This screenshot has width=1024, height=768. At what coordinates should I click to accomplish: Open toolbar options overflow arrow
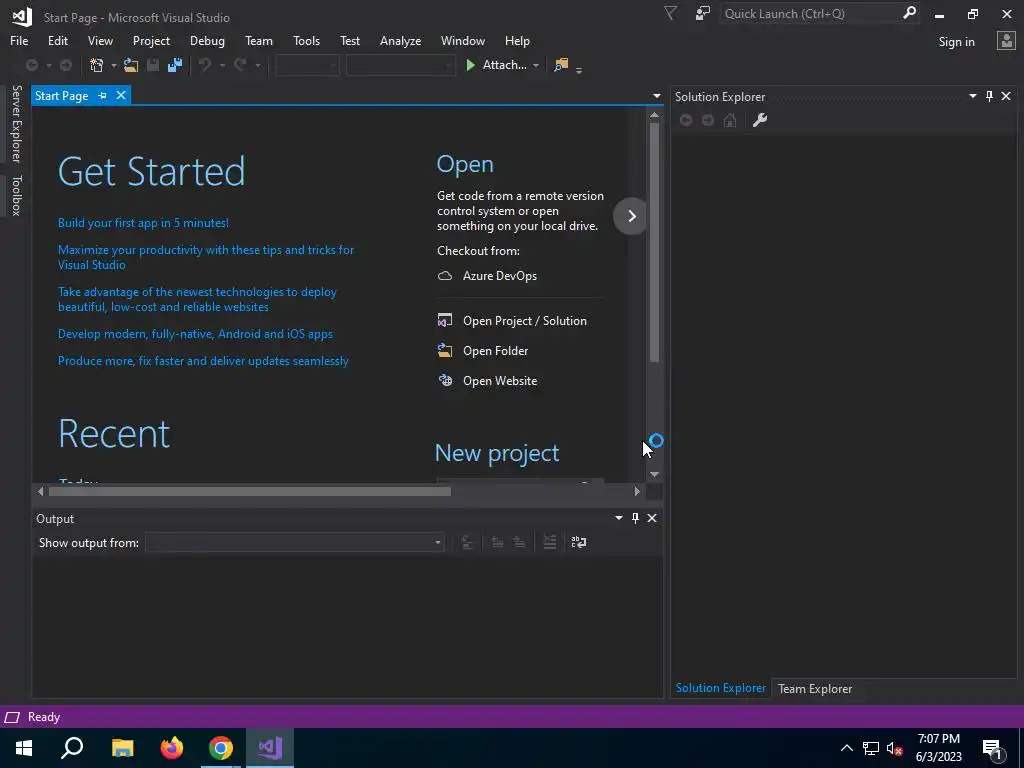click(579, 69)
